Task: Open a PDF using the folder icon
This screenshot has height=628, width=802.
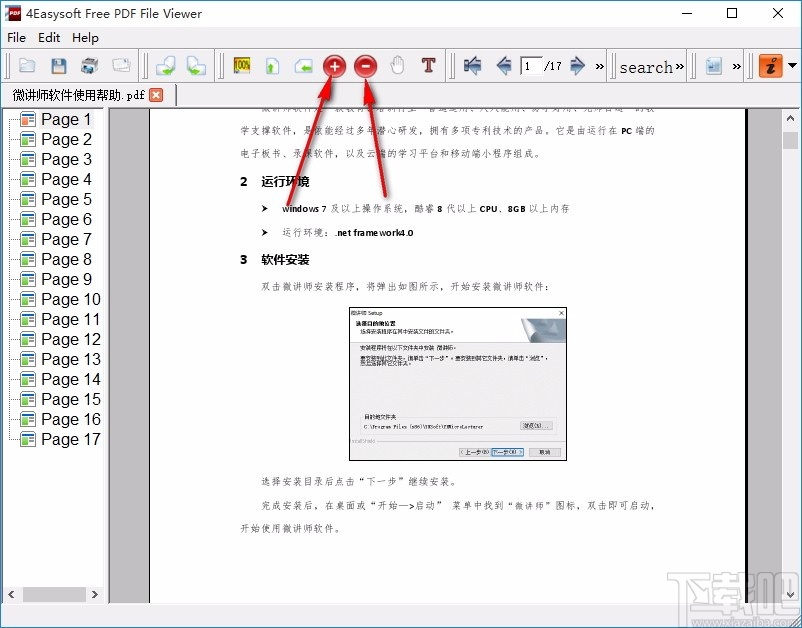Action: coord(28,65)
